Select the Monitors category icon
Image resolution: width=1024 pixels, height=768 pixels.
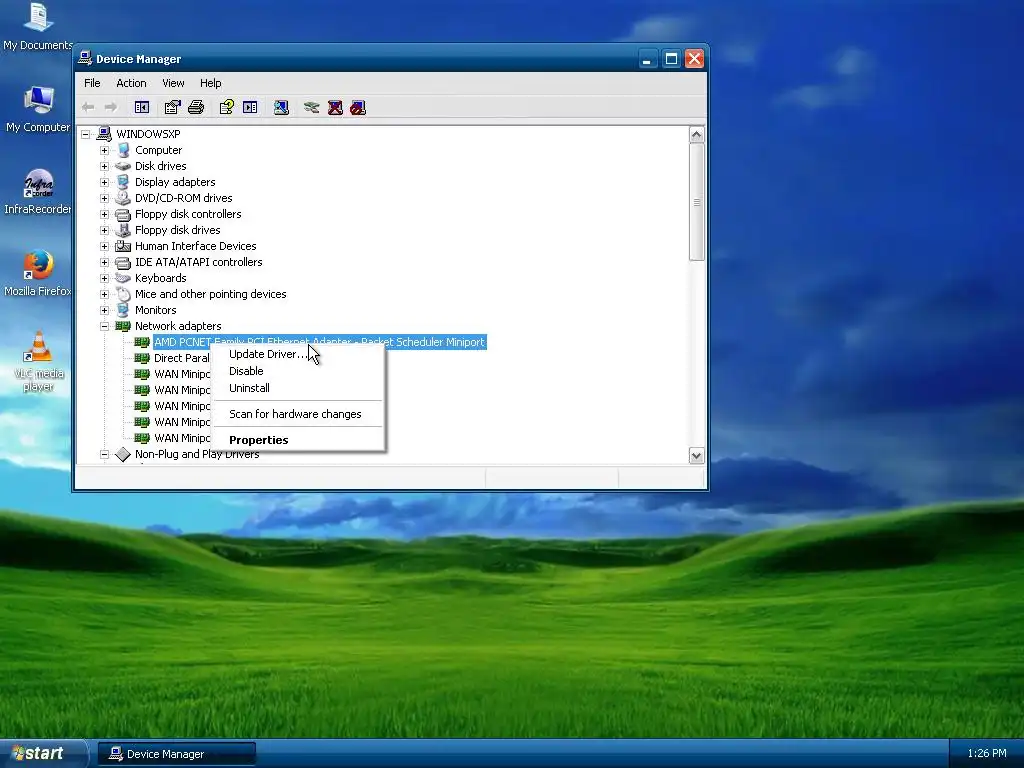123,310
